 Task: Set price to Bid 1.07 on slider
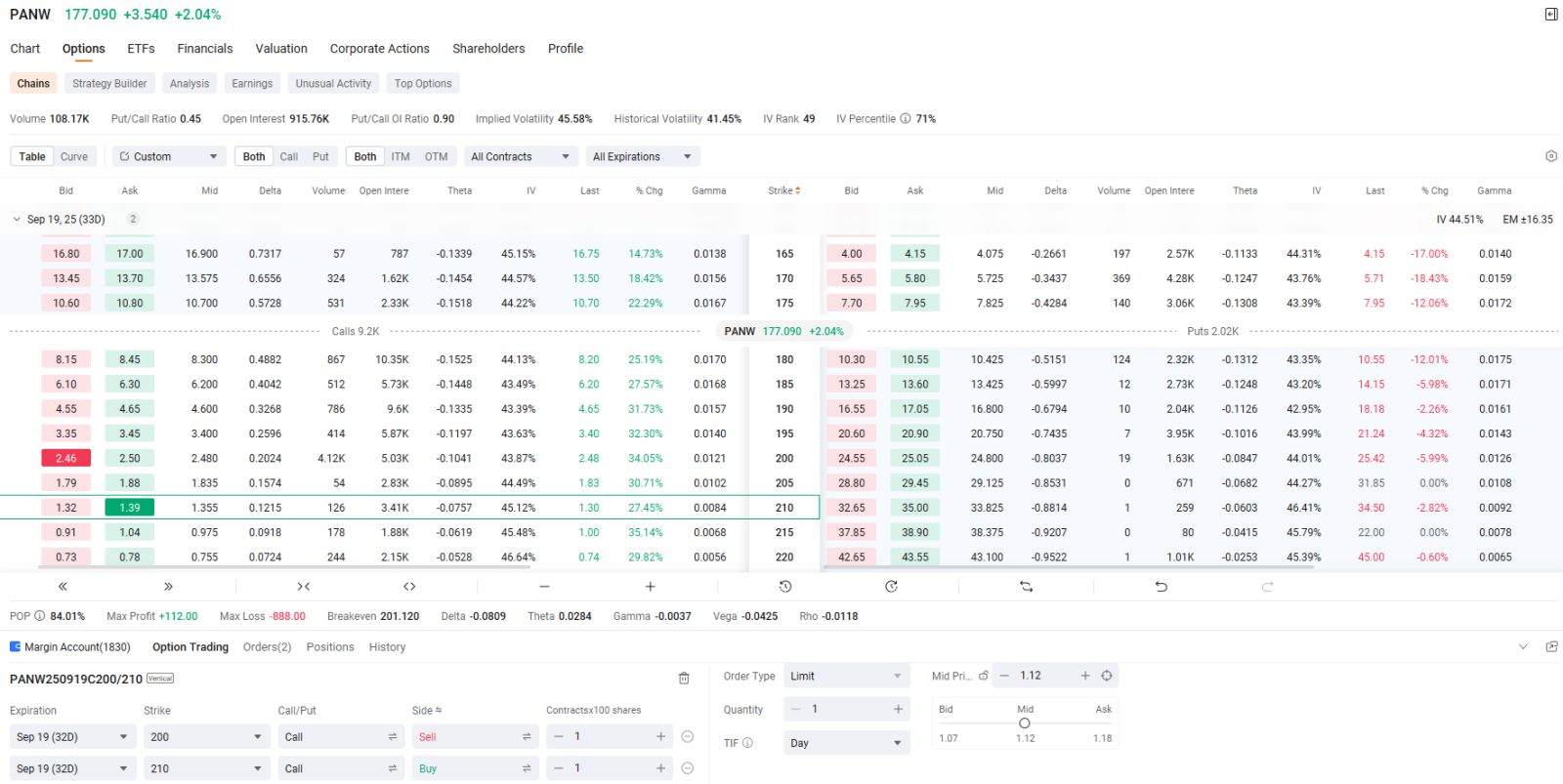pyautogui.click(x=949, y=738)
